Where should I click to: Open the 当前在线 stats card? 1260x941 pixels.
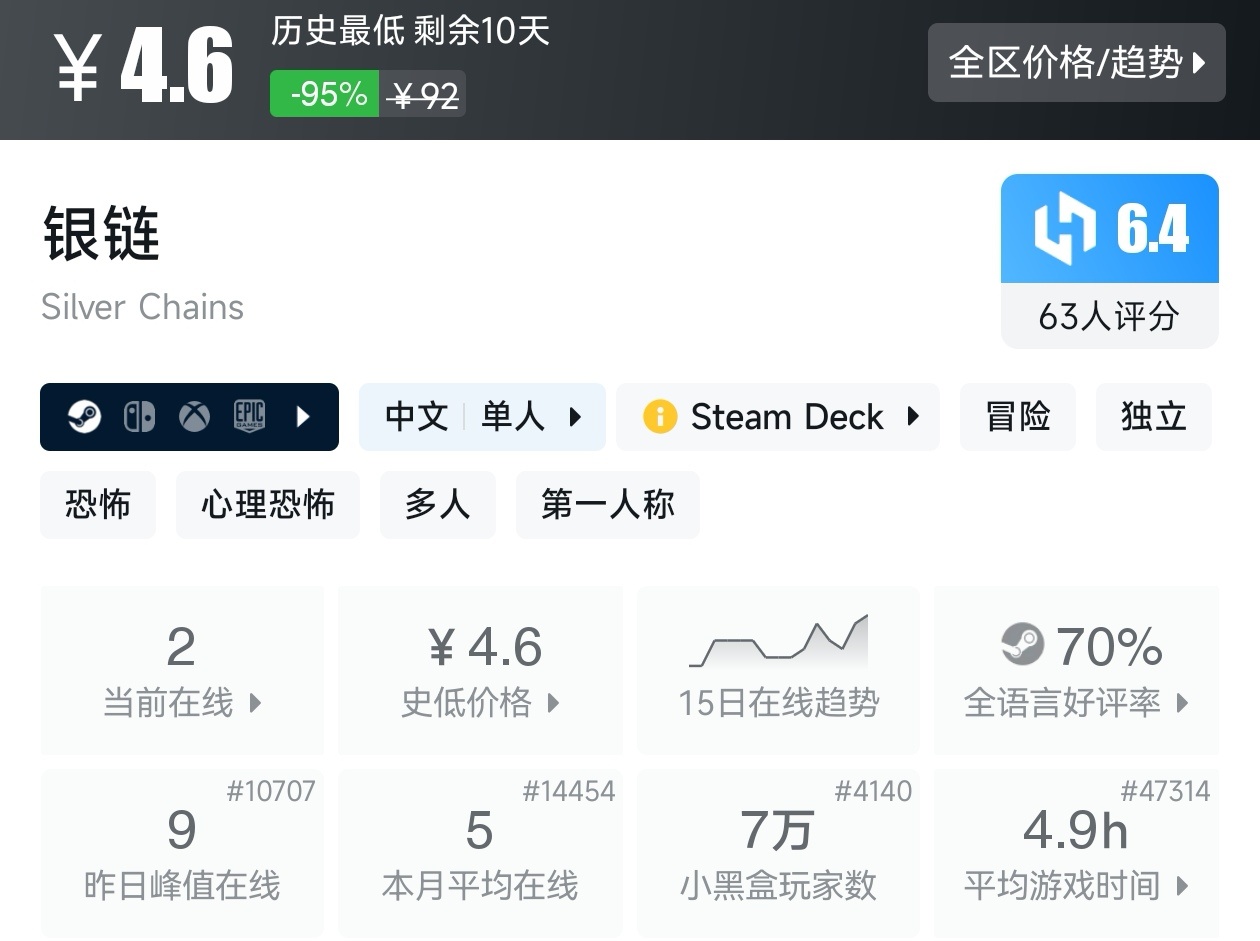click(x=182, y=670)
